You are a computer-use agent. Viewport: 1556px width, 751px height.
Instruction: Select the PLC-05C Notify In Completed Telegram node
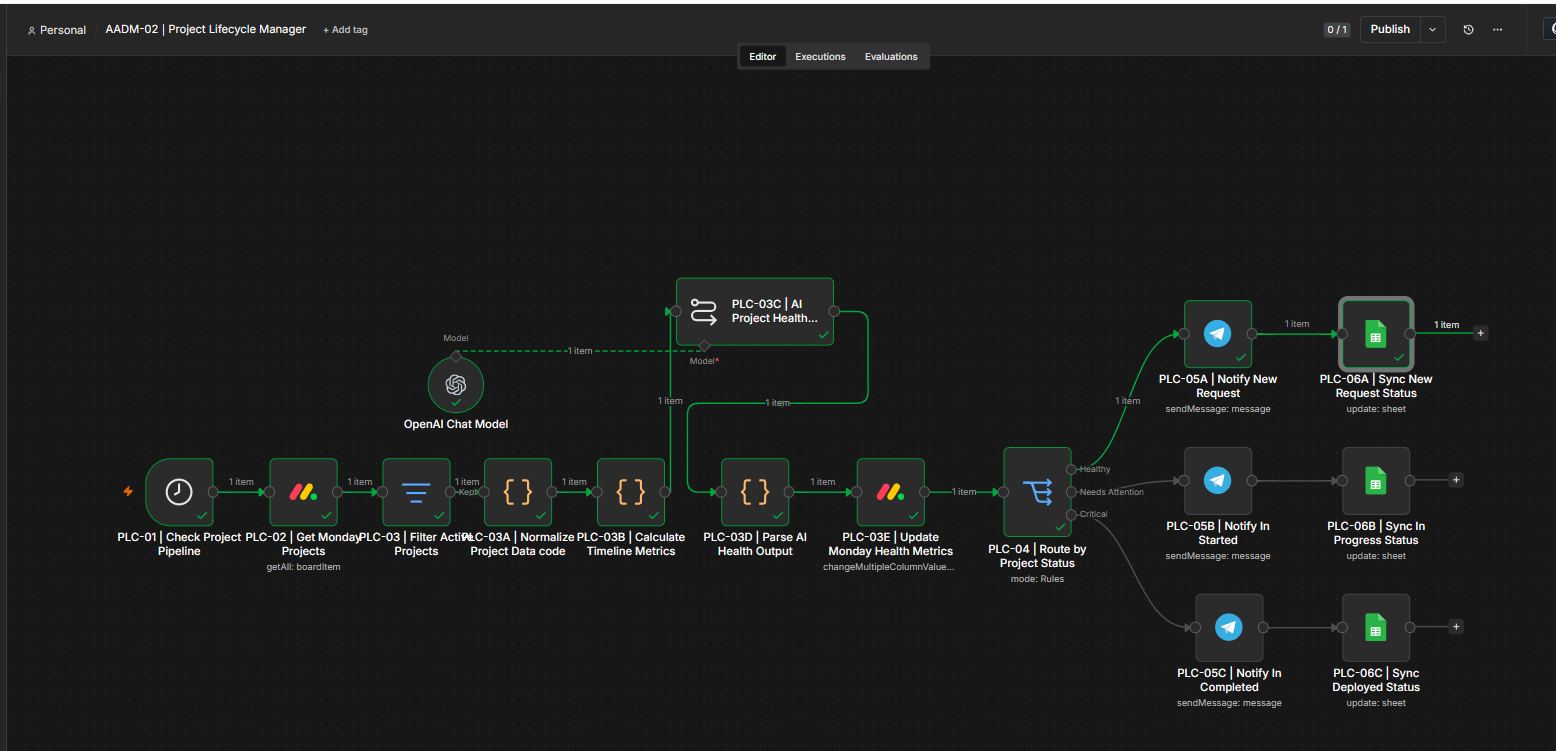coord(1229,628)
